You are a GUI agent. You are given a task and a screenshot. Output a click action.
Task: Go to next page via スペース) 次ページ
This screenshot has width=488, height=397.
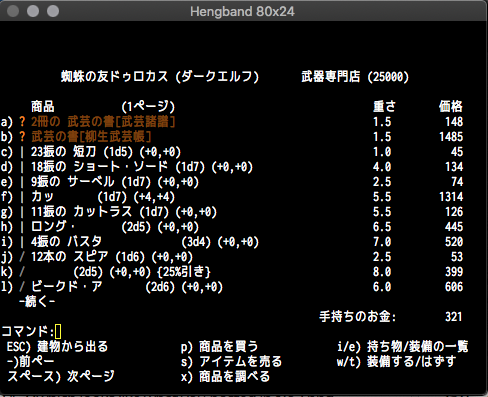[61, 376]
